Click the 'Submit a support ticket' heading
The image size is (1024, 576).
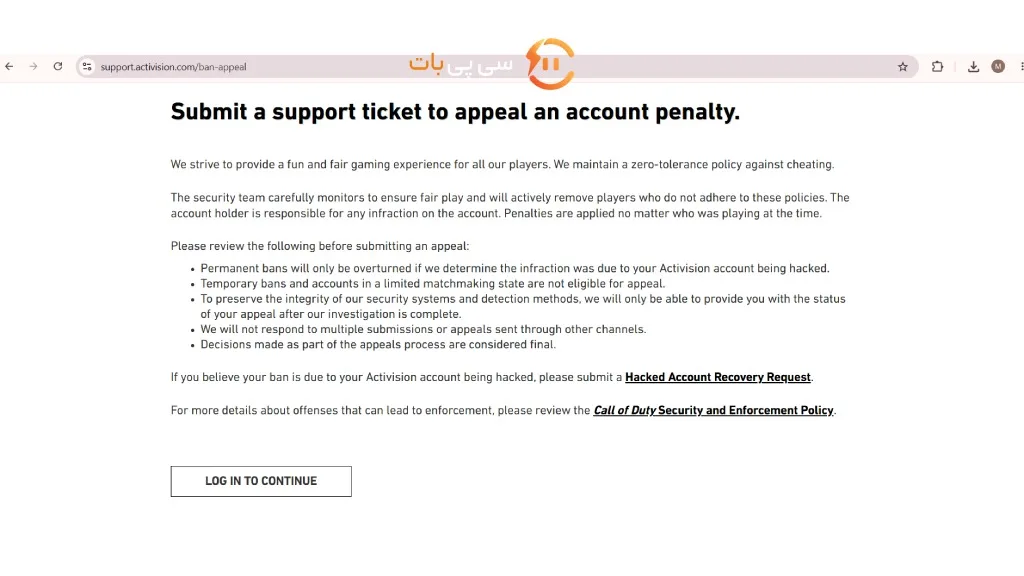[455, 112]
